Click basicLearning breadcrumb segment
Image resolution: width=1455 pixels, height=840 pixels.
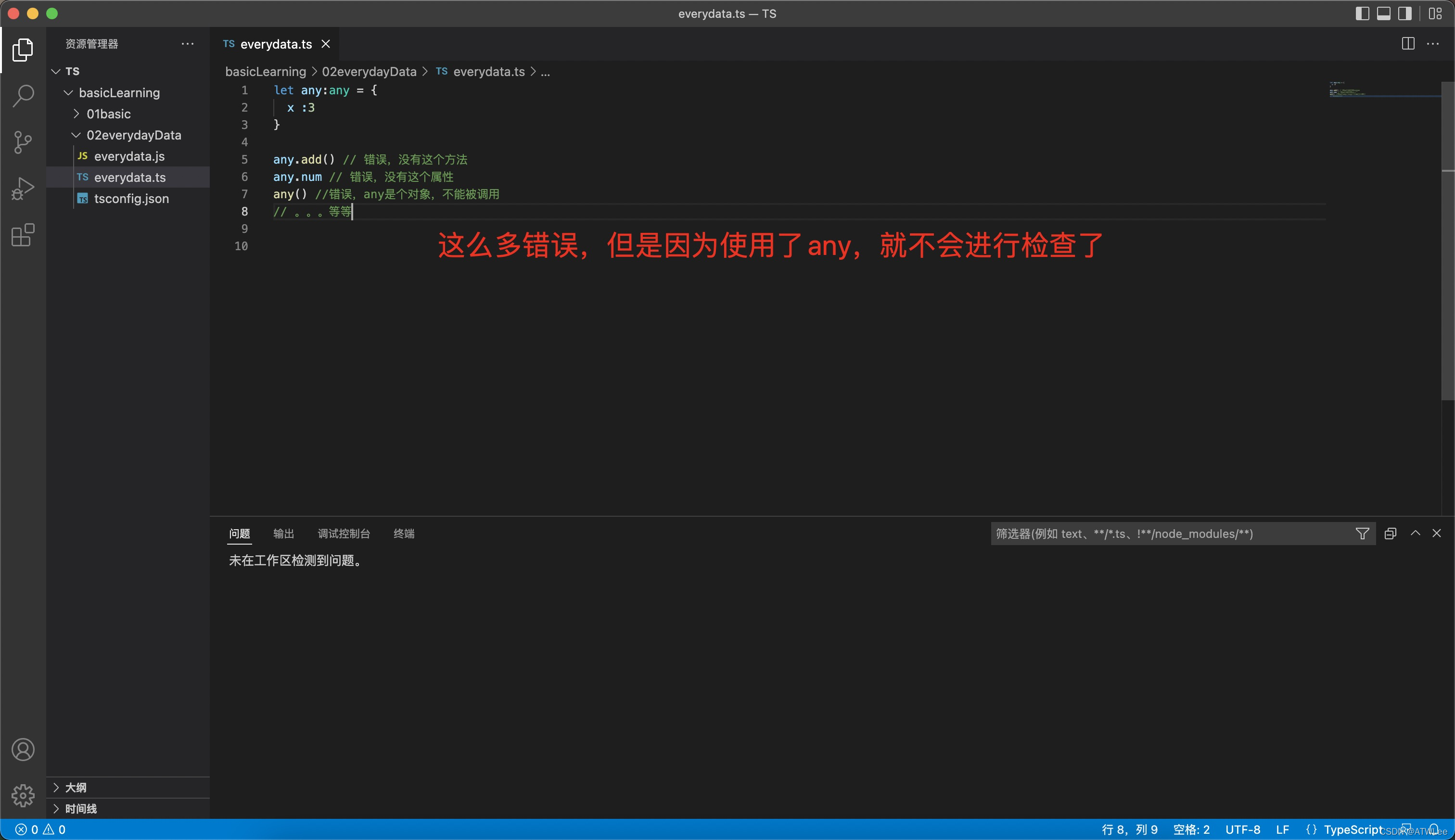[x=266, y=72]
